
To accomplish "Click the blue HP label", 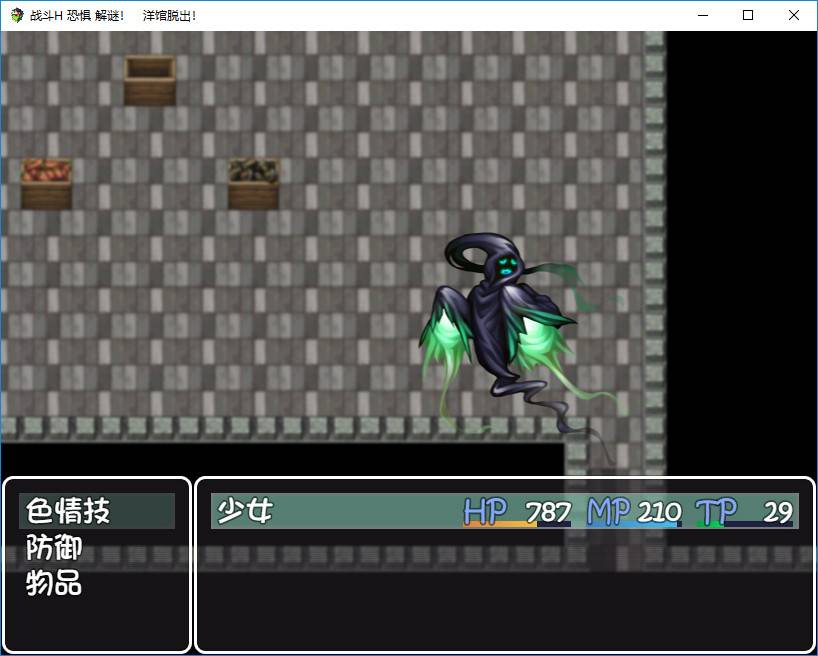I will (x=485, y=511).
